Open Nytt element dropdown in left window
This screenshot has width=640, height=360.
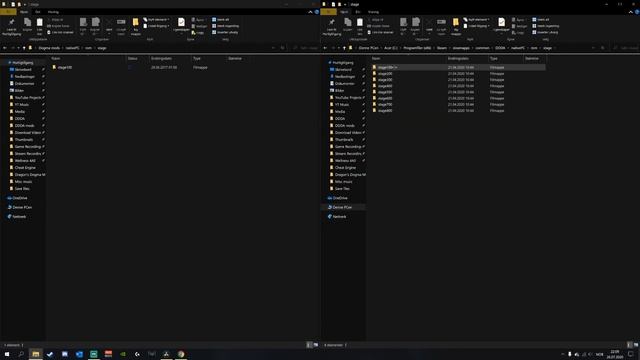point(156,20)
